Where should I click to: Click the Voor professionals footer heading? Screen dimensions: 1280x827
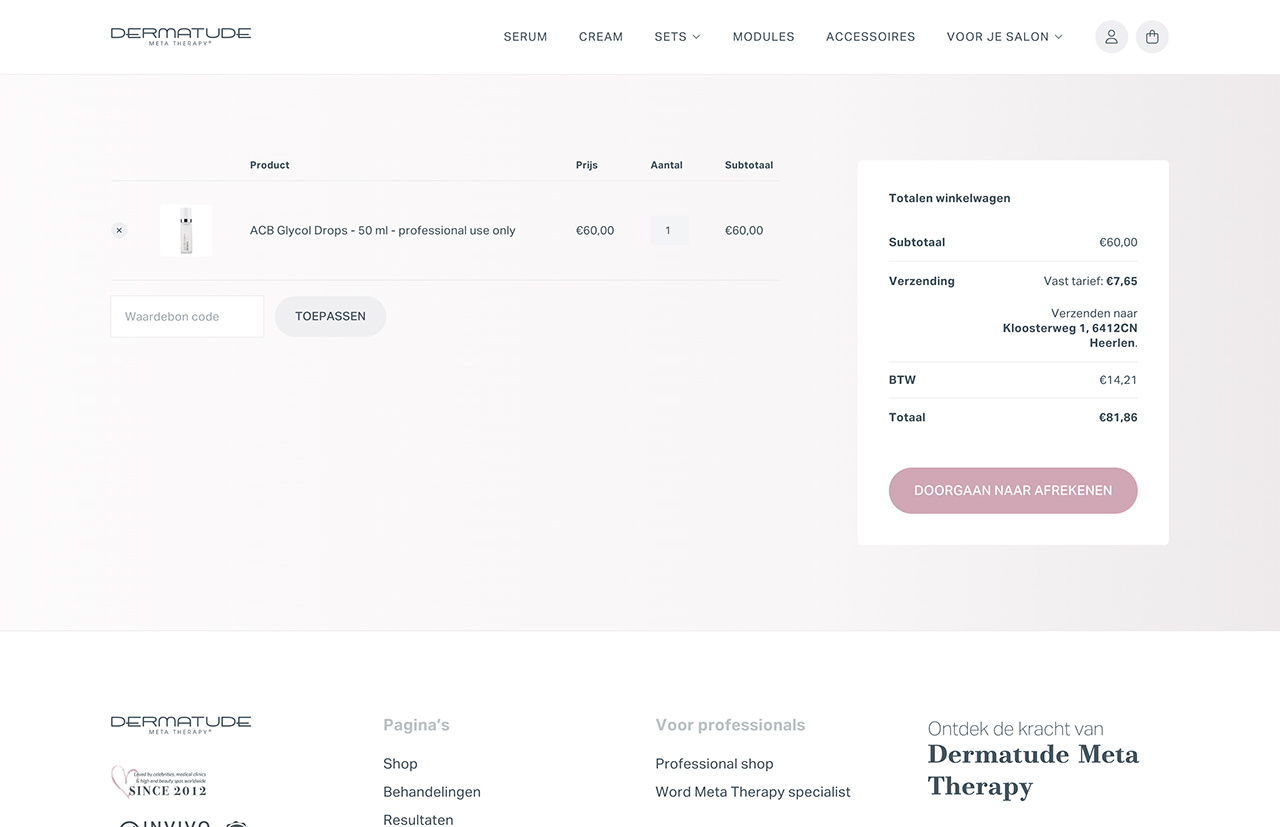coord(730,725)
